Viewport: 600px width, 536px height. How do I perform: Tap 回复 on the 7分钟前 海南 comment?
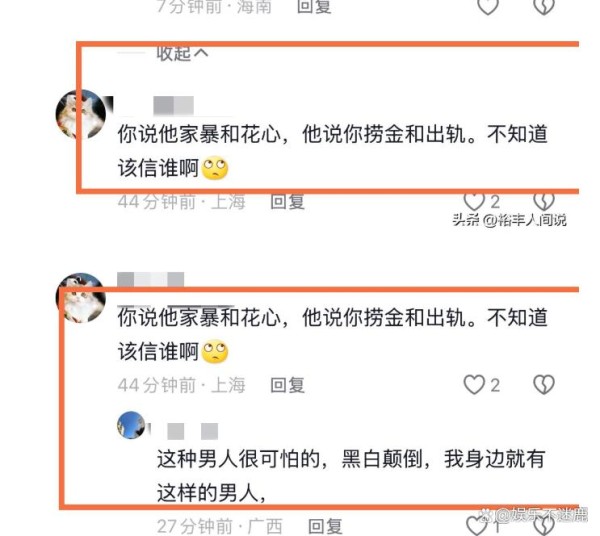click(x=314, y=6)
